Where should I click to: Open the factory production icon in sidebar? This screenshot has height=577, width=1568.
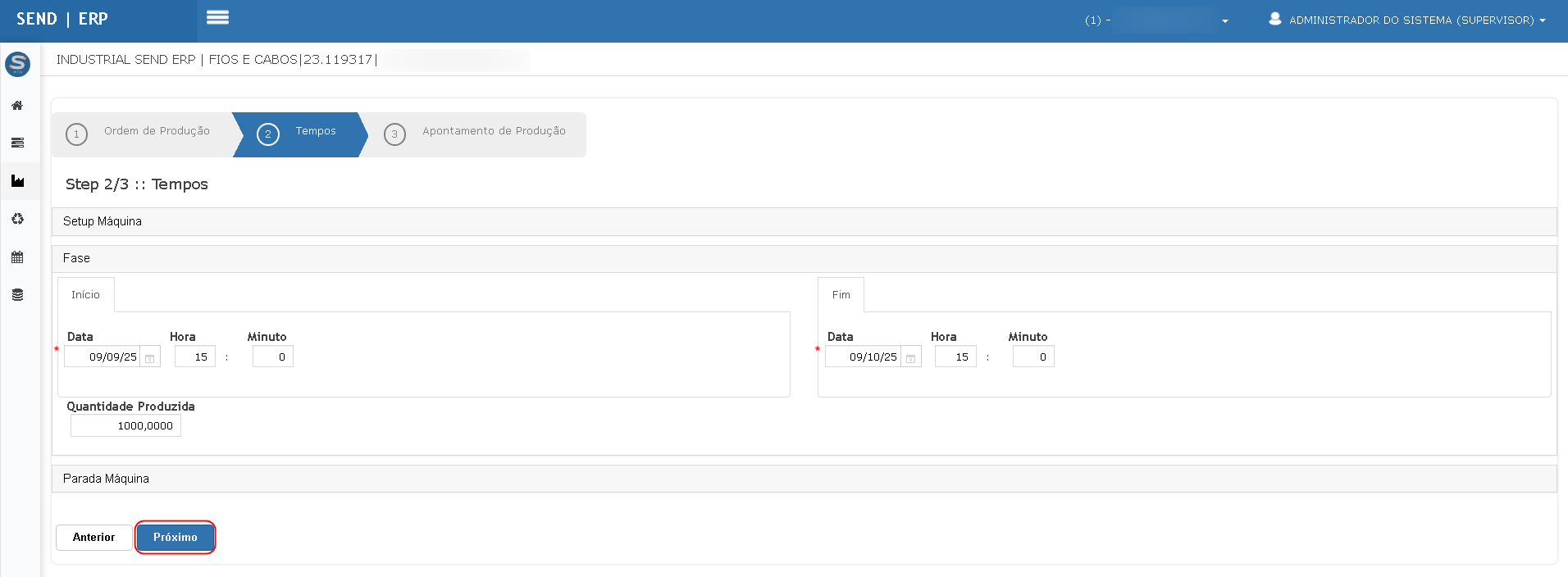[17, 181]
